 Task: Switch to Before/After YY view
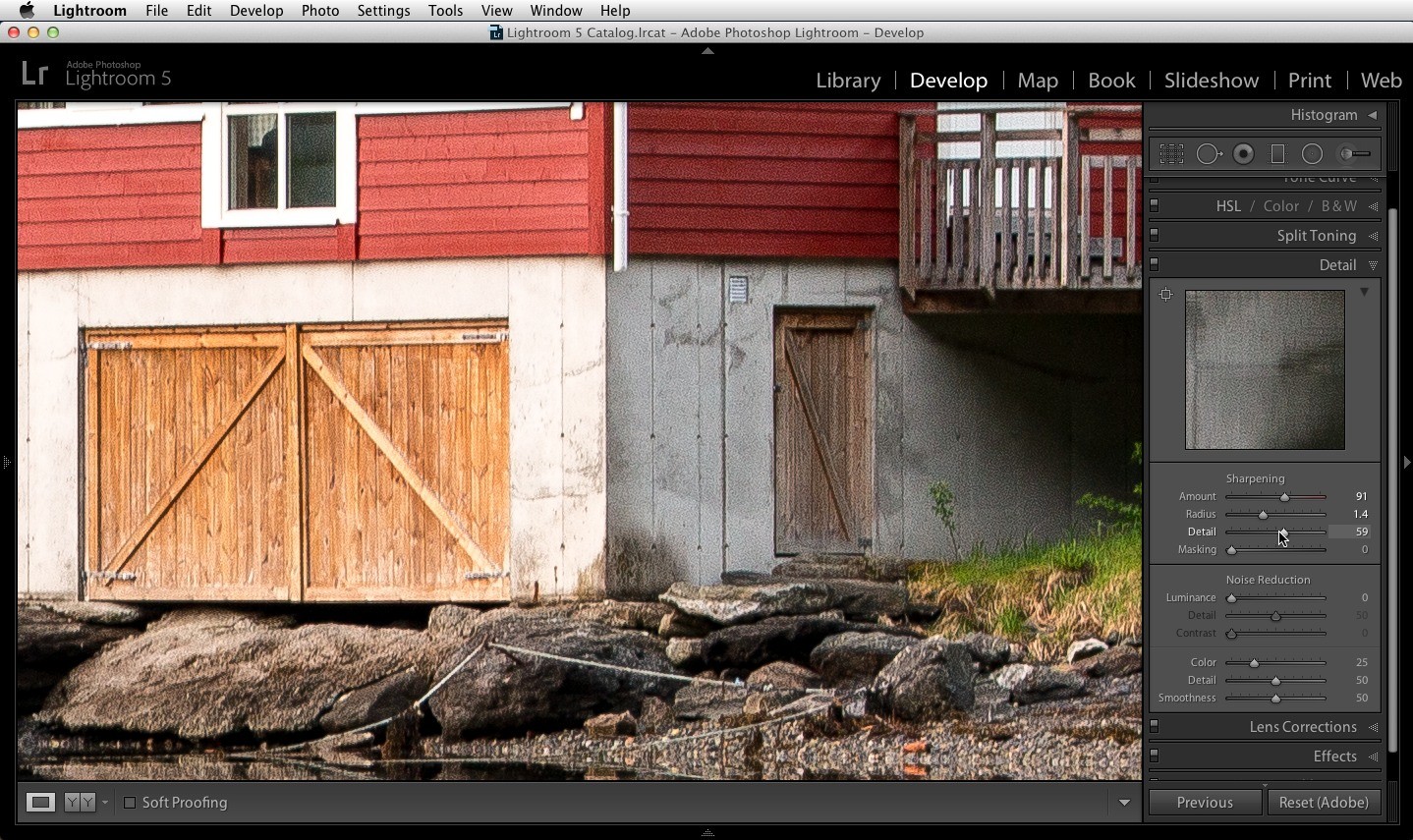pyautogui.click(x=81, y=803)
